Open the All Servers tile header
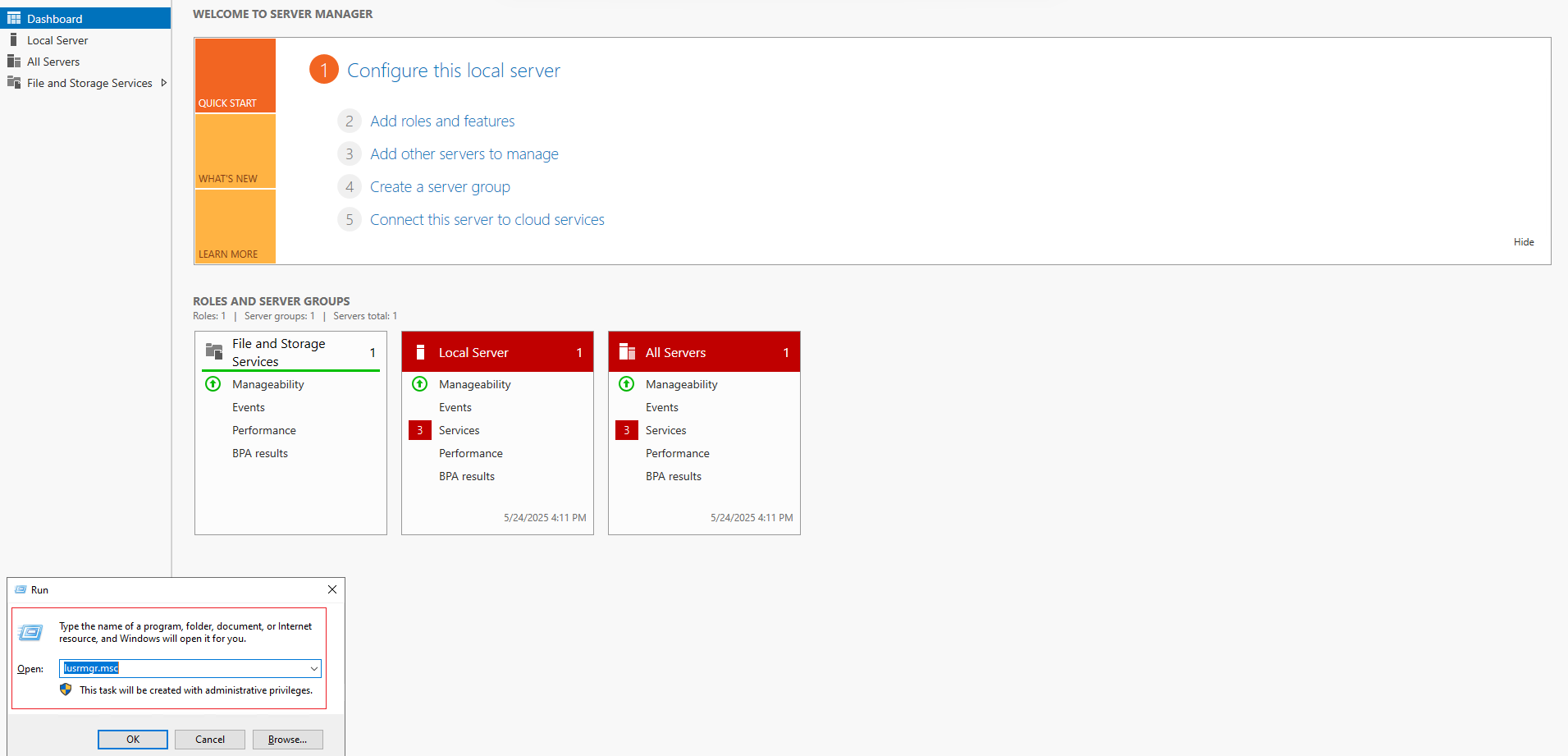Viewport: 1568px width, 756px height. 704,352
